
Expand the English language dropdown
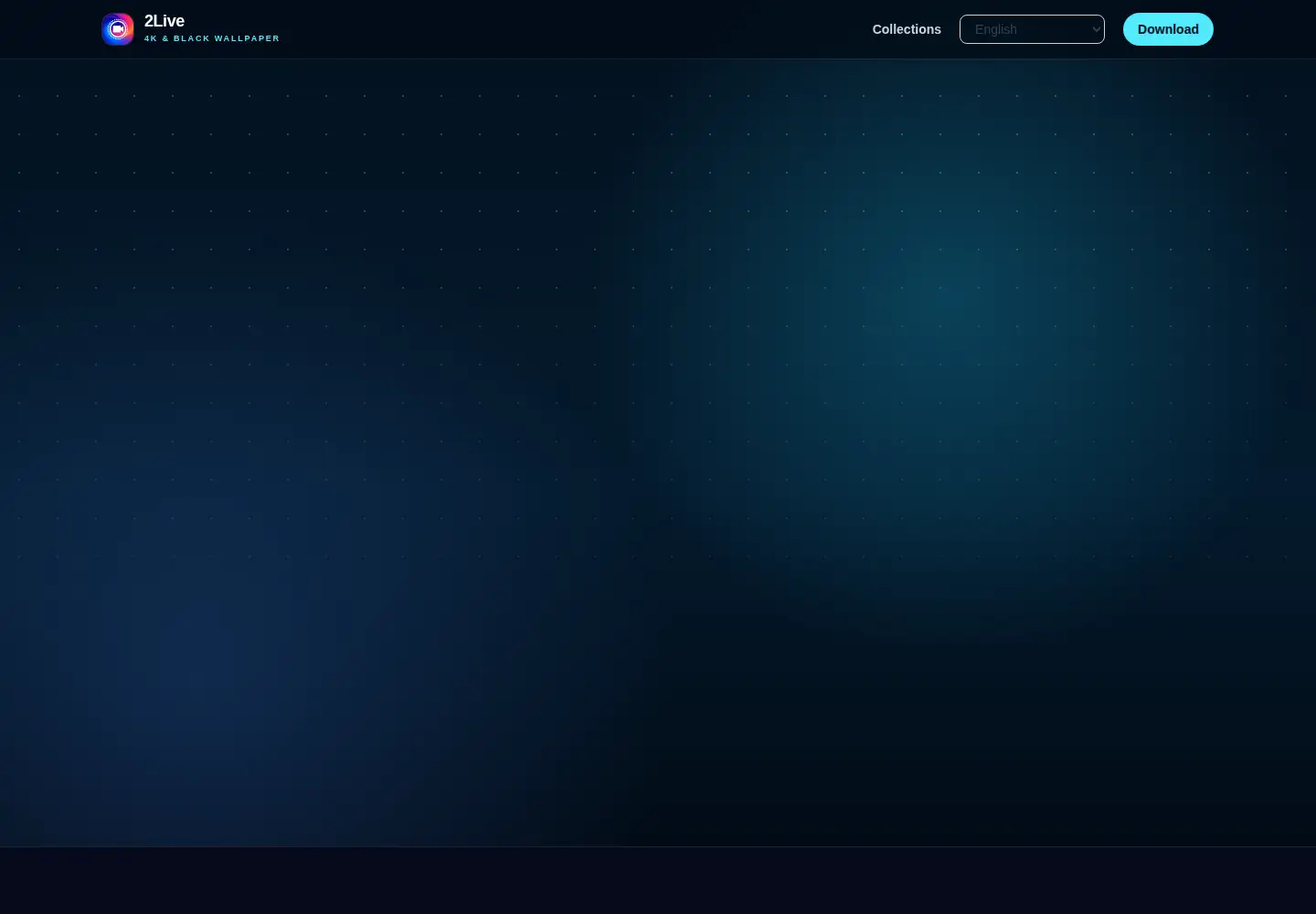tap(1032, 29)
